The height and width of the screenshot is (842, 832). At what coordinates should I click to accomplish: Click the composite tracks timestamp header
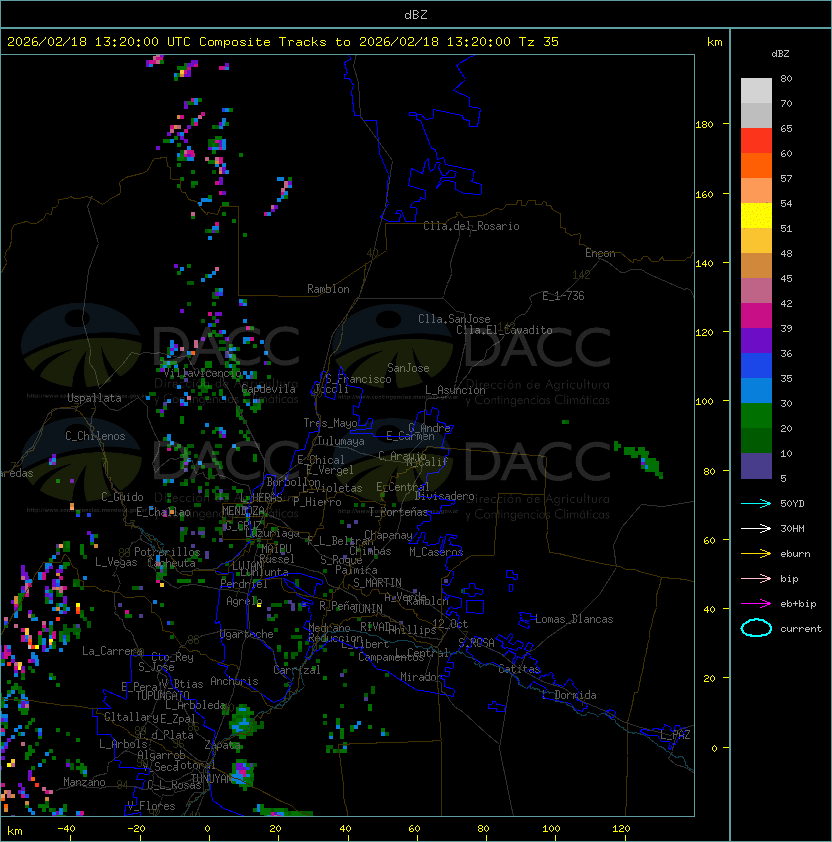point(283,42)
